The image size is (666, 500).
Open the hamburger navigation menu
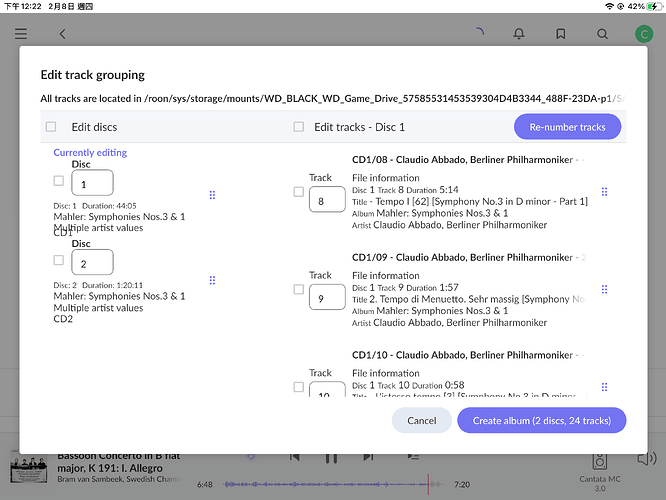[x=21, y=34]
